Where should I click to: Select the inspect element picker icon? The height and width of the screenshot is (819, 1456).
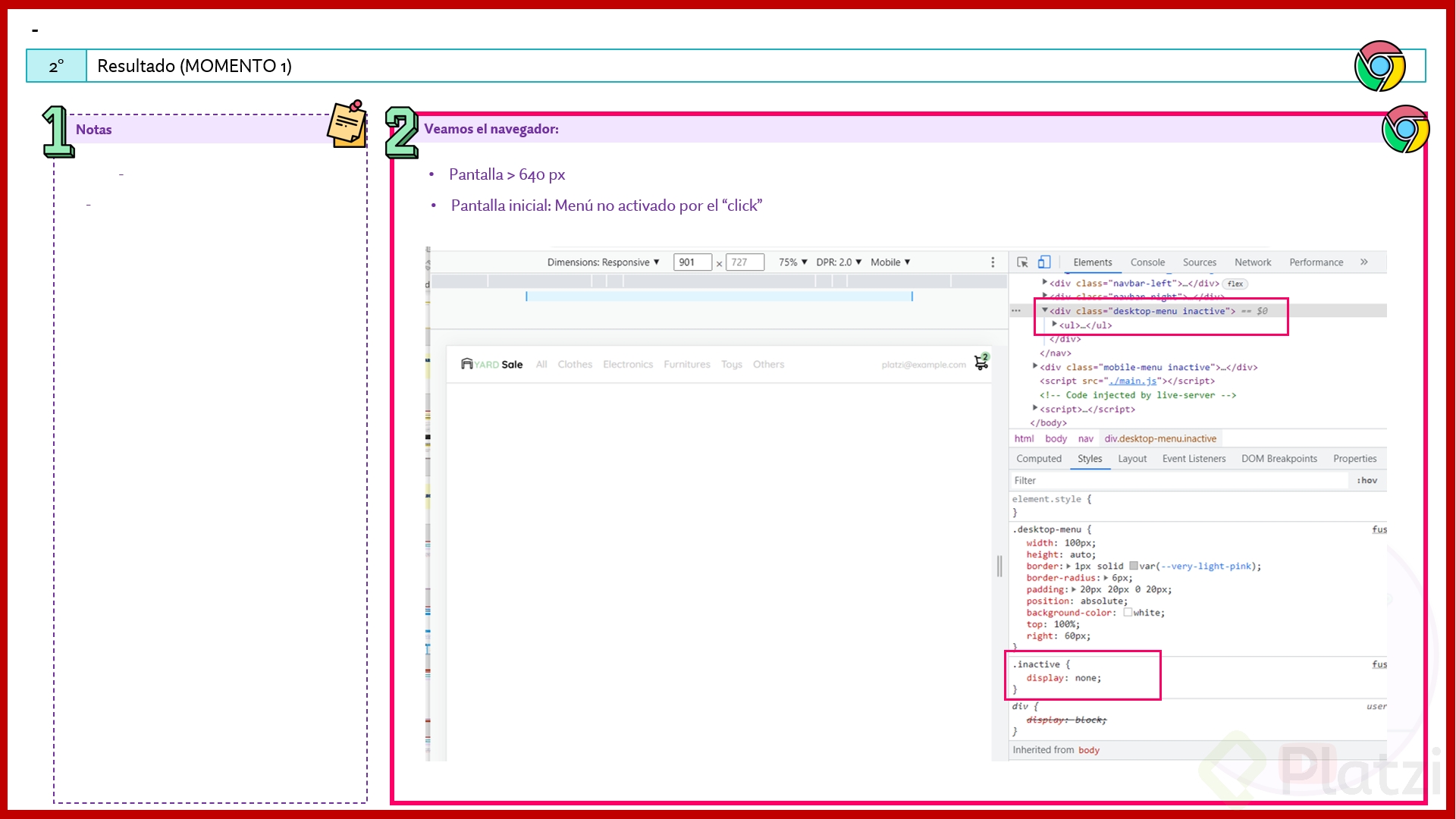[x=1022, y=262]
